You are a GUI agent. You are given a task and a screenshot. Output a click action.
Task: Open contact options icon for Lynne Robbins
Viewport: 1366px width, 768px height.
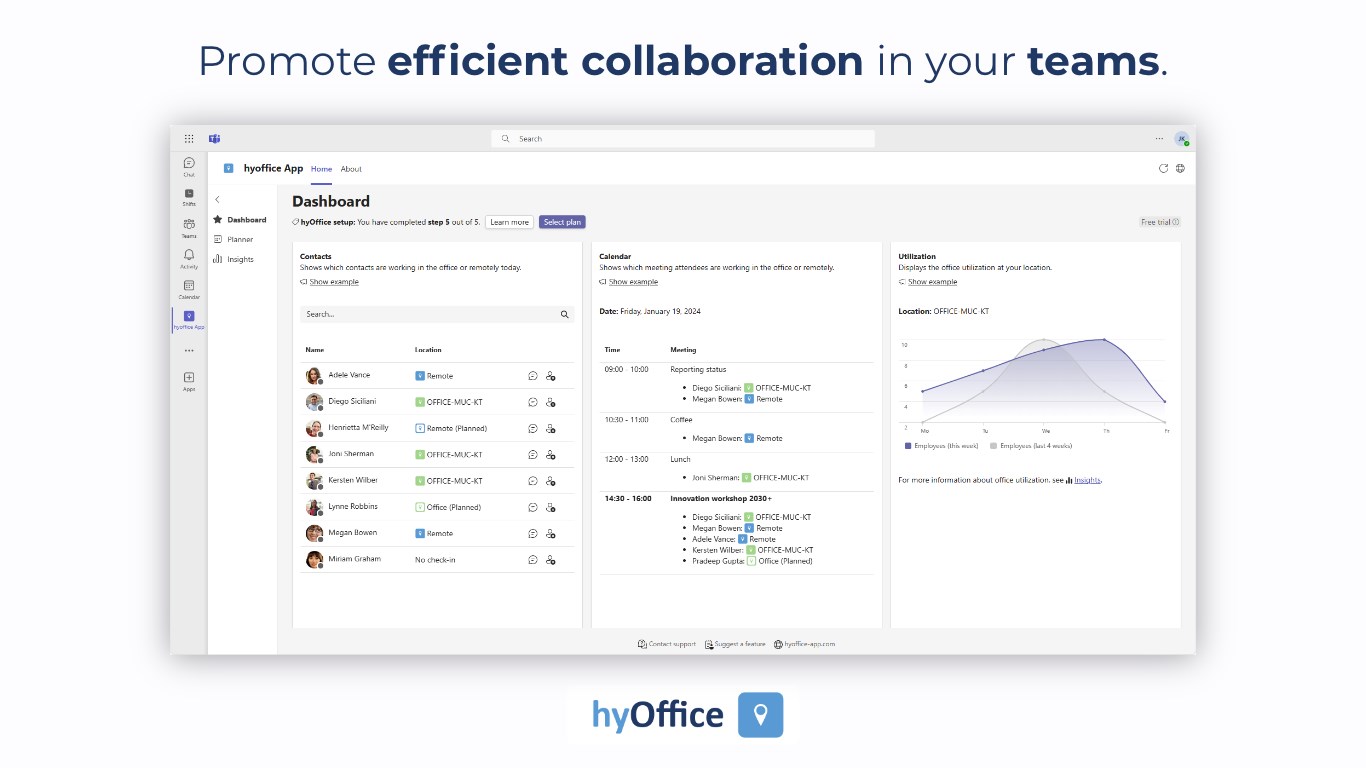coord(551,507)
